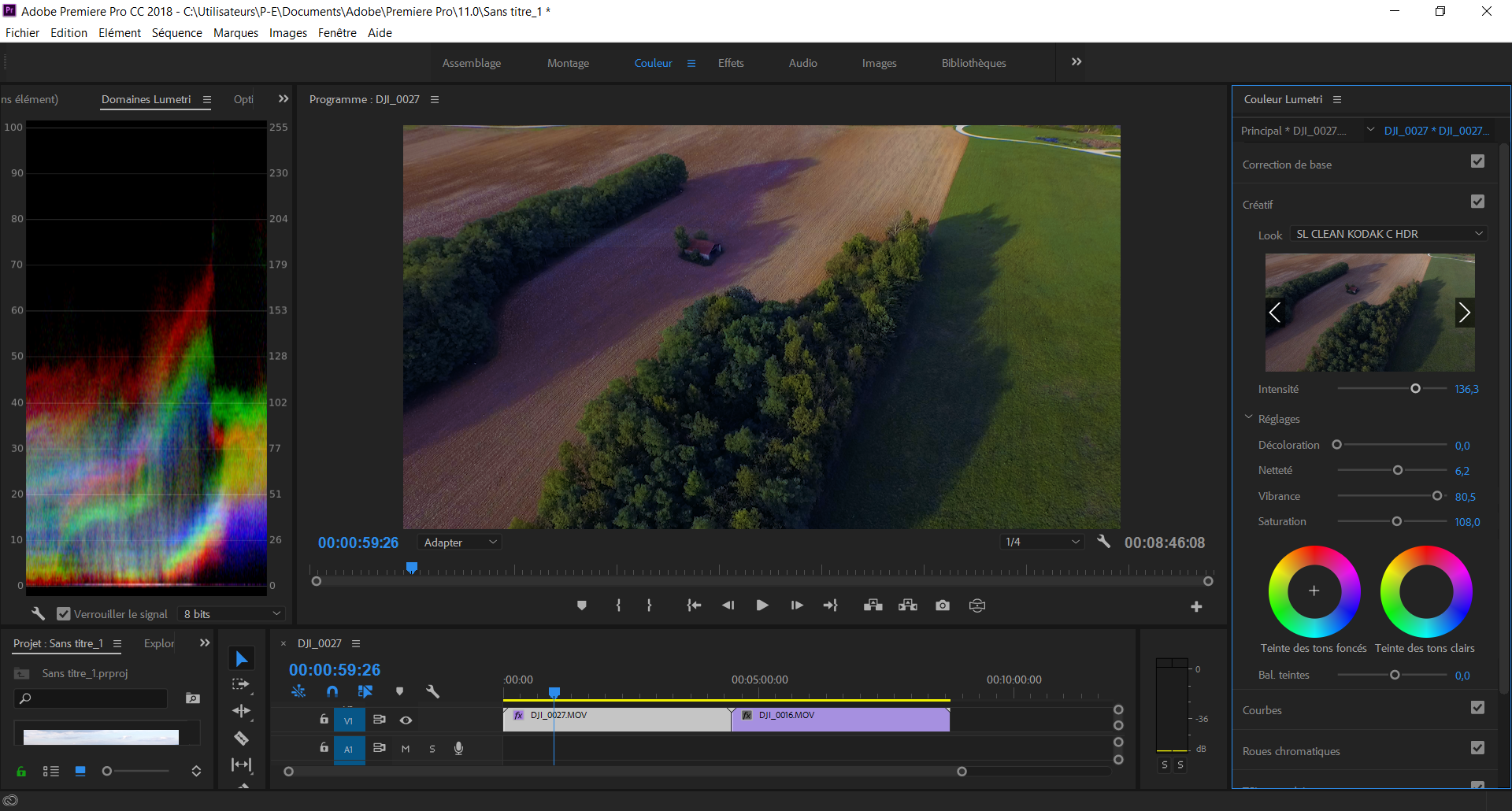The height and width of the screenshot is (811, 1512).
Task: Open the Séquence menu
Action: click(177, 32)
